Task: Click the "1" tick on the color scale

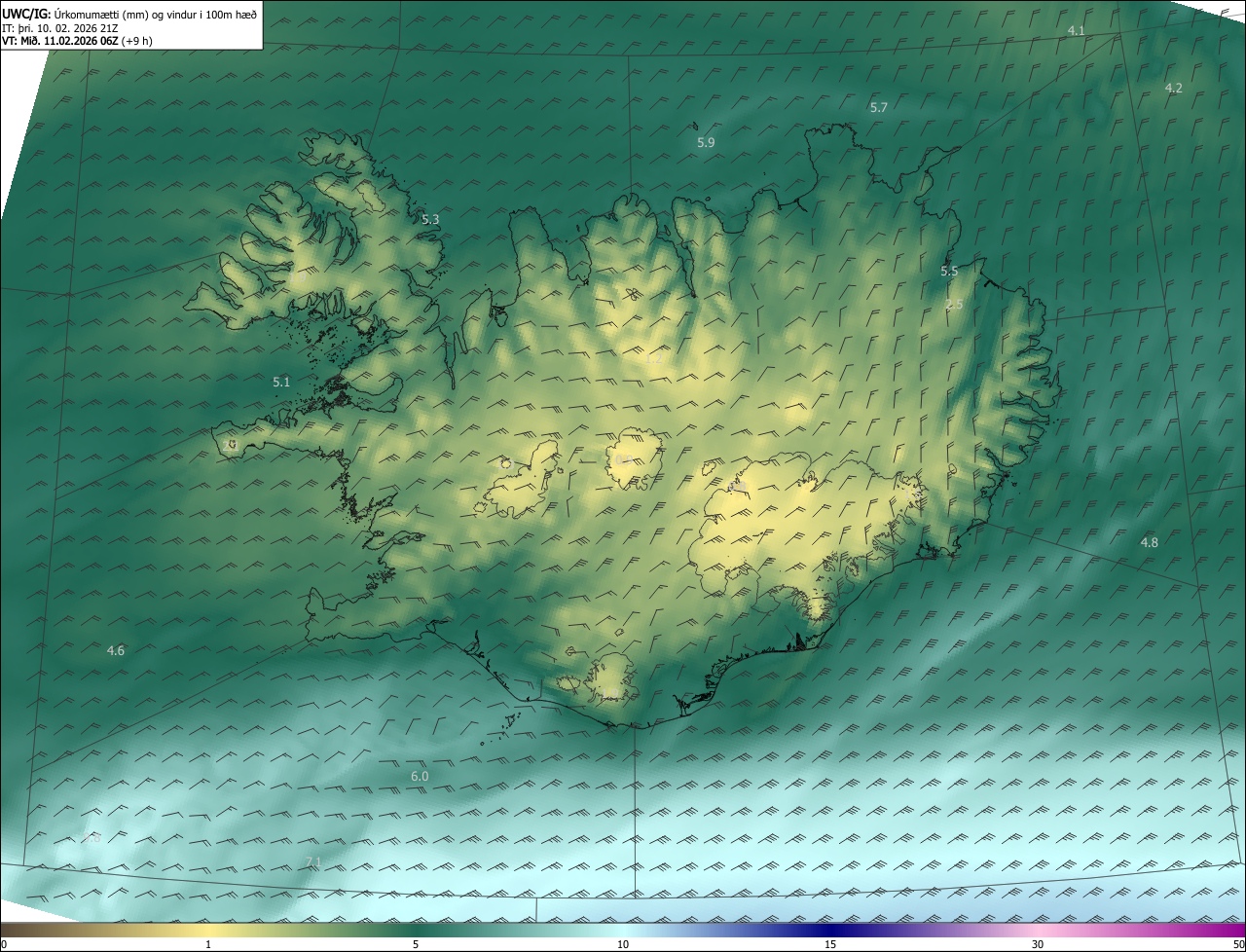Action: tap(208, 945)
